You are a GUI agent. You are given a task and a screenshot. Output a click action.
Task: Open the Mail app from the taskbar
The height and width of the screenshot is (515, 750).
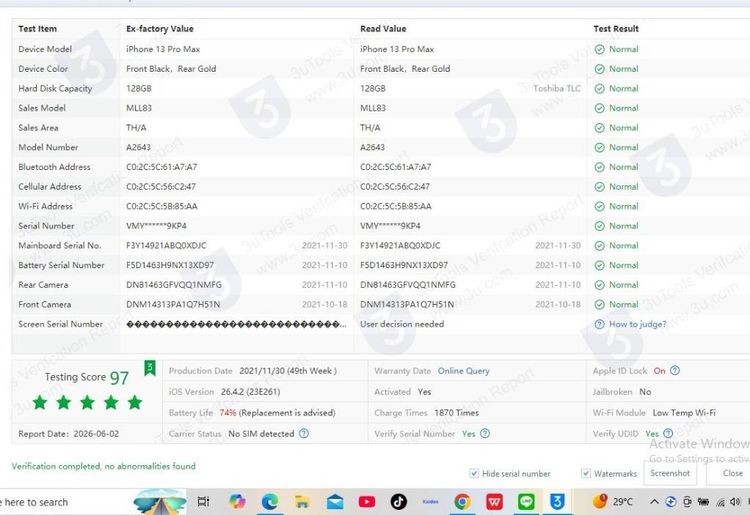coord(335,502)
